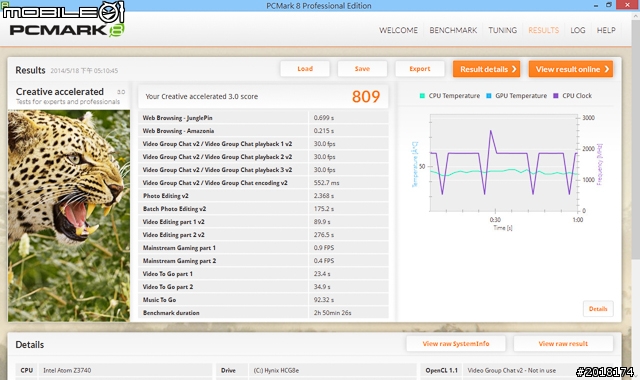Screen dimensions: 640x380
Task: Click the Creative accelerated title
Action: (60, 92)
